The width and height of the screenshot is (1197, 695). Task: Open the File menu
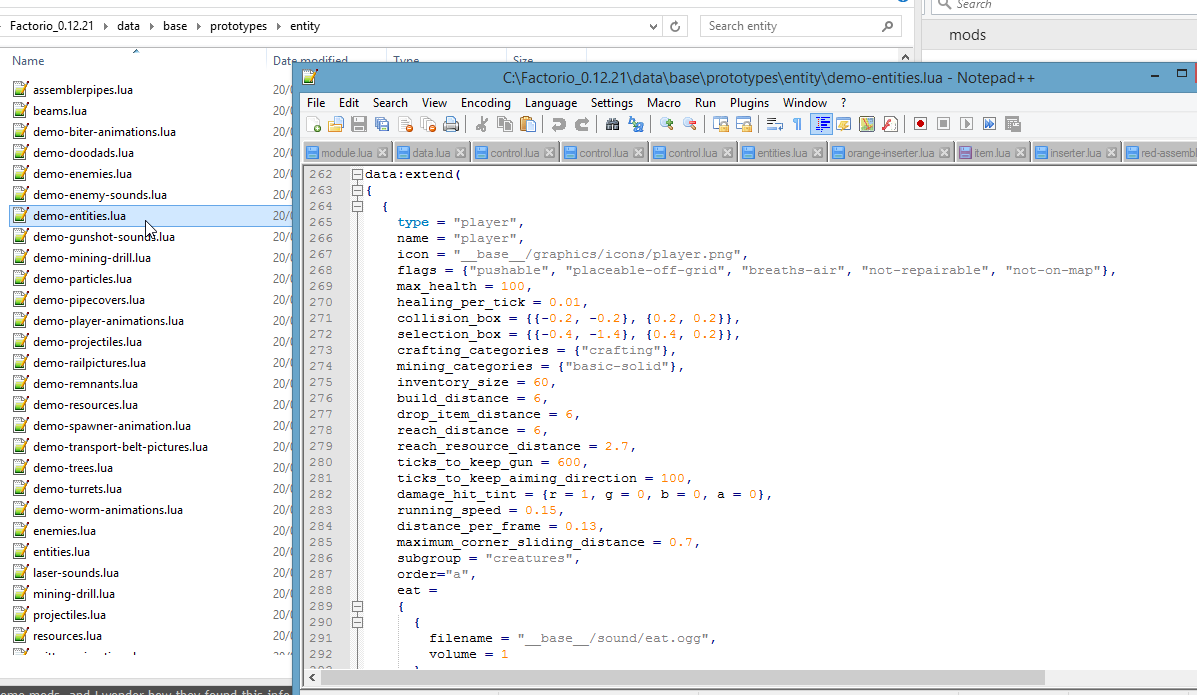point(316,103)
